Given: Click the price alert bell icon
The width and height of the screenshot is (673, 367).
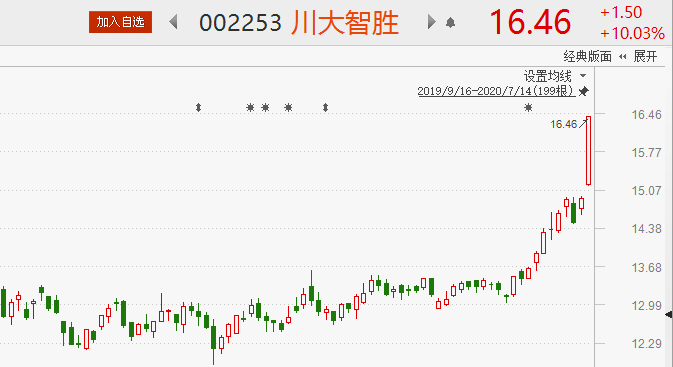Looking at the screenshot, I should [x=450, y=22].
